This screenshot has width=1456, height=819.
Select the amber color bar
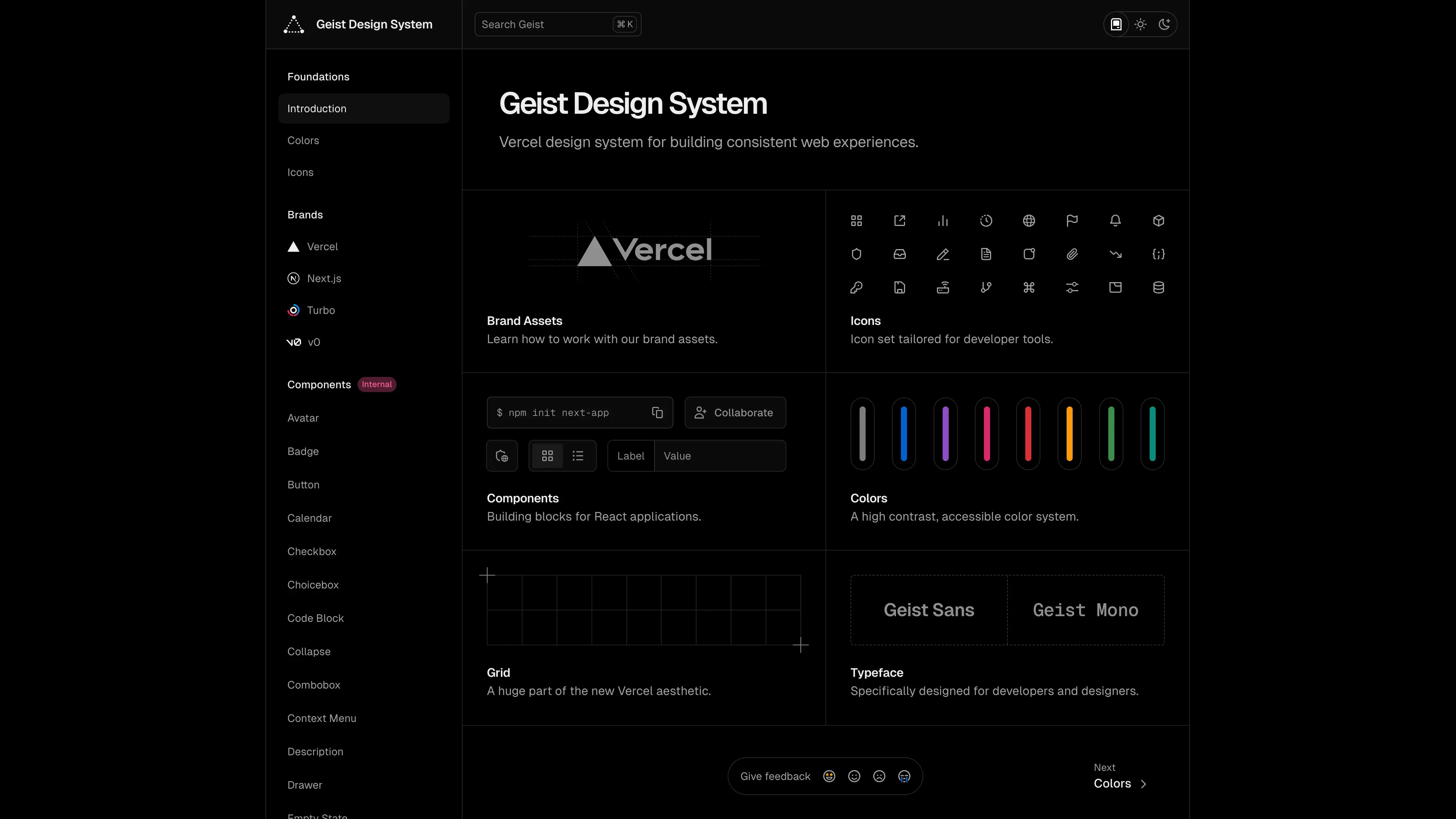(1069, 433)
